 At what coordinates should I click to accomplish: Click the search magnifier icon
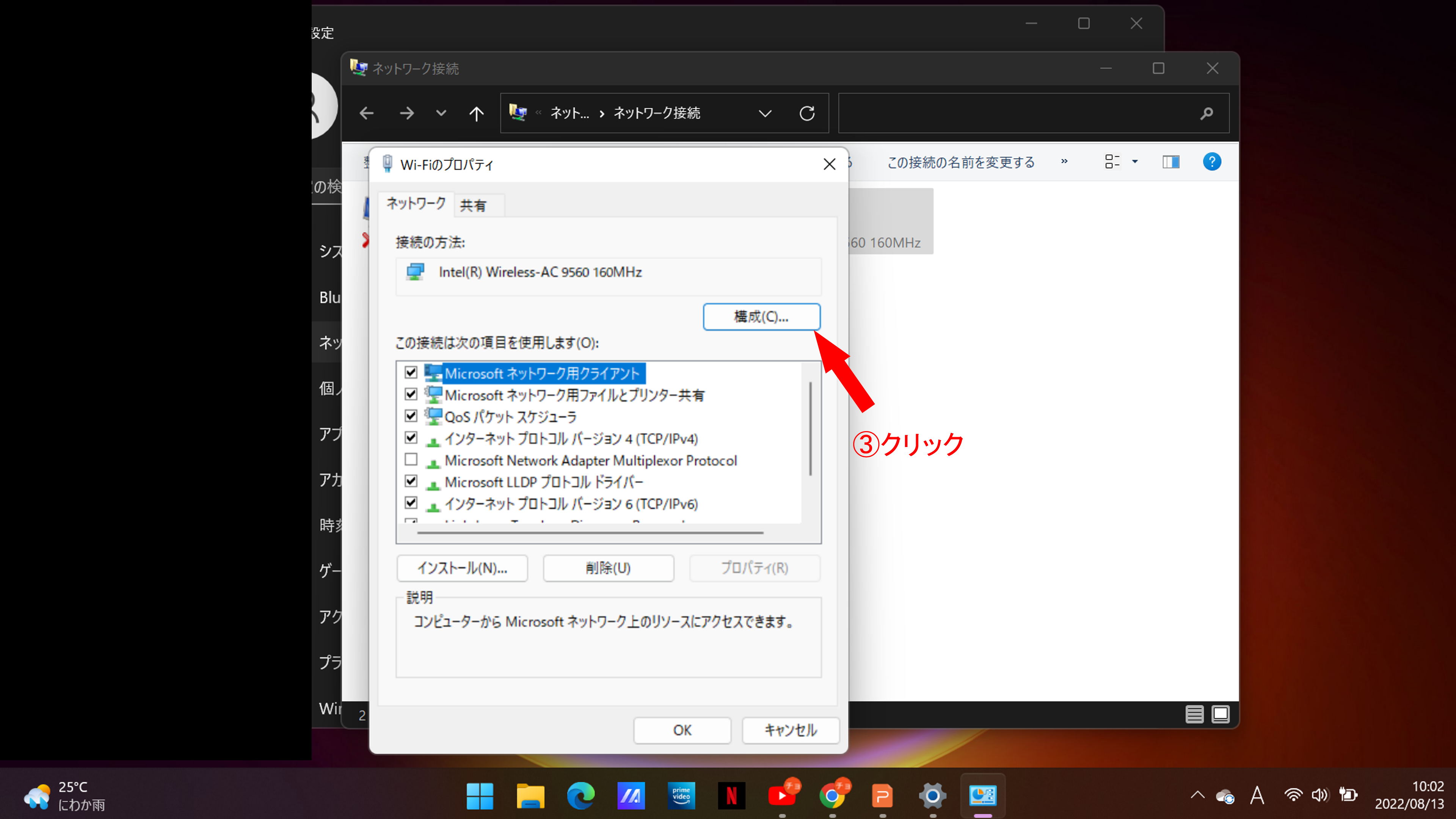click(1206, 114)
